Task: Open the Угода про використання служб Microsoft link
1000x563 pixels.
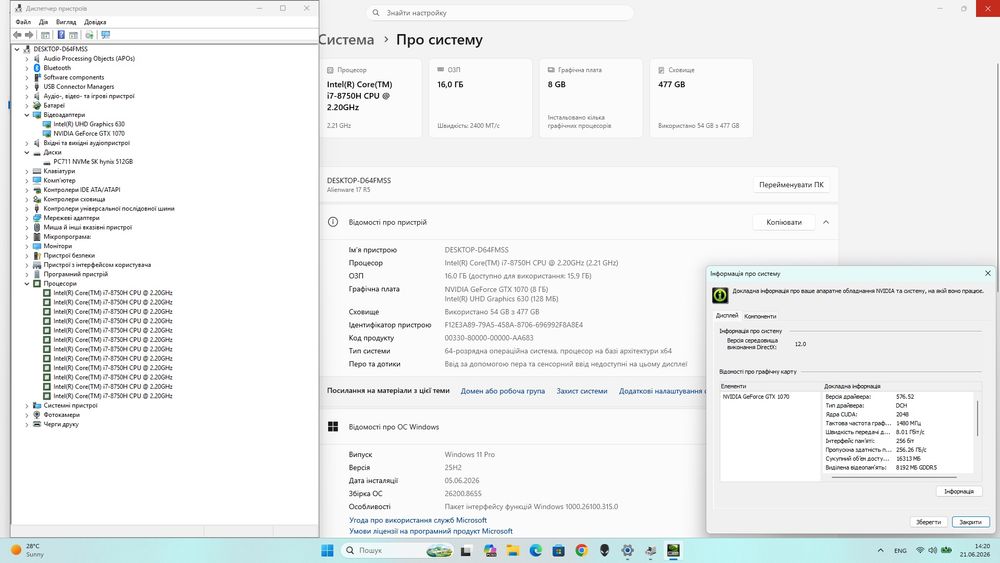Action: 418,520
